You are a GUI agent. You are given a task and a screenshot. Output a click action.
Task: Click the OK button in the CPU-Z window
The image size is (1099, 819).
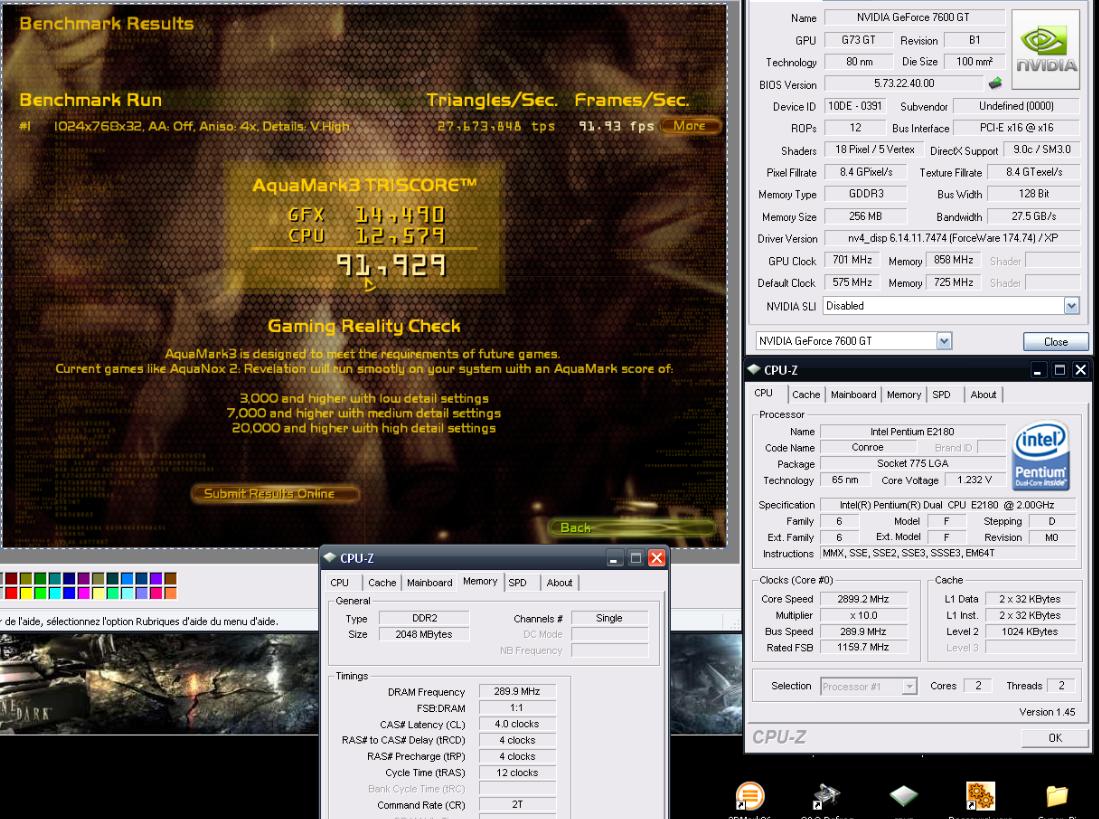click(1055, 738)
